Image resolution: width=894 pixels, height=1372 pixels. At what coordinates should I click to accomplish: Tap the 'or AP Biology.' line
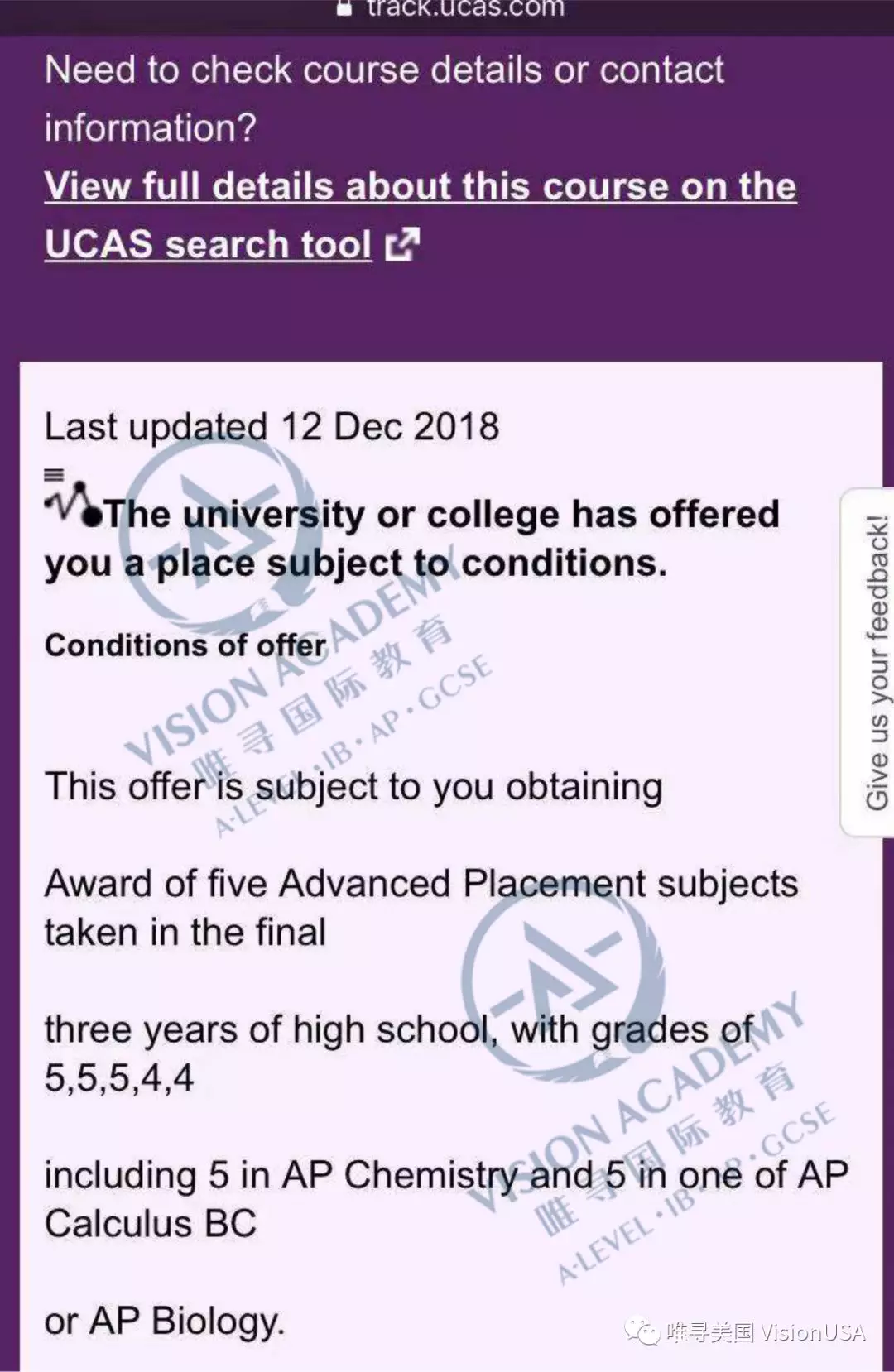pyautogui.click(x=165, y=1322)
